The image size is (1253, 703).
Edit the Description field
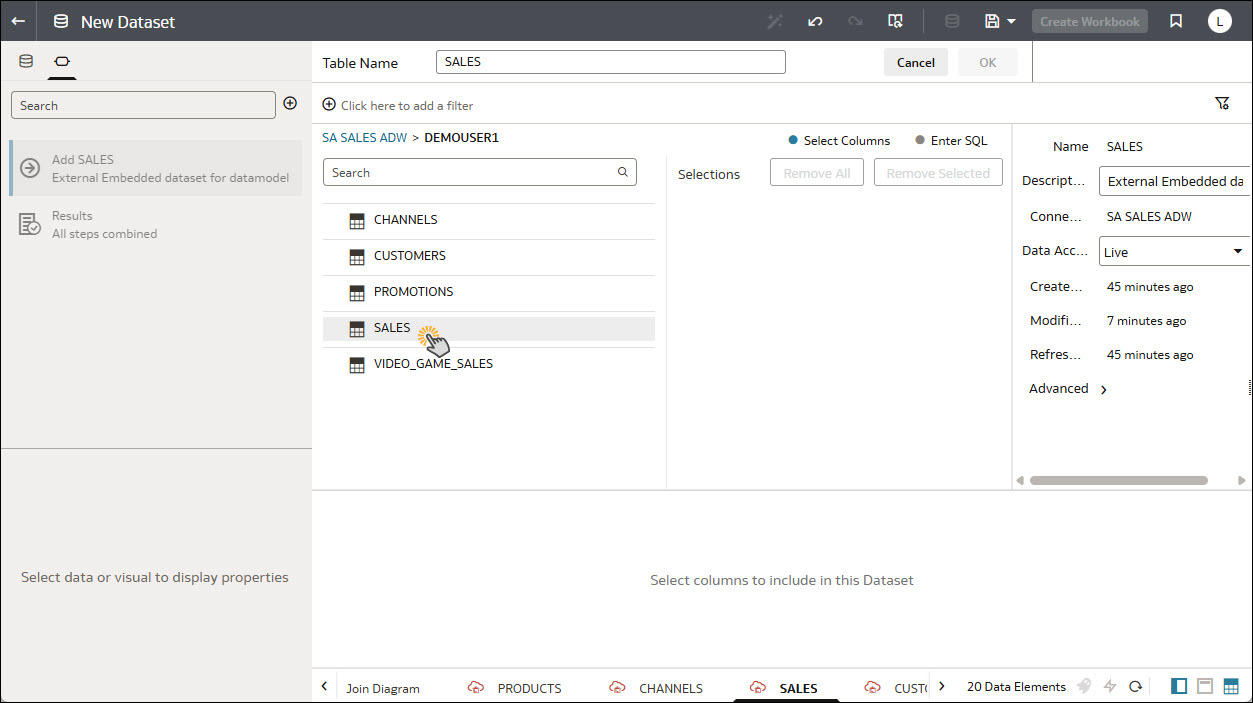pos(1175,182)
